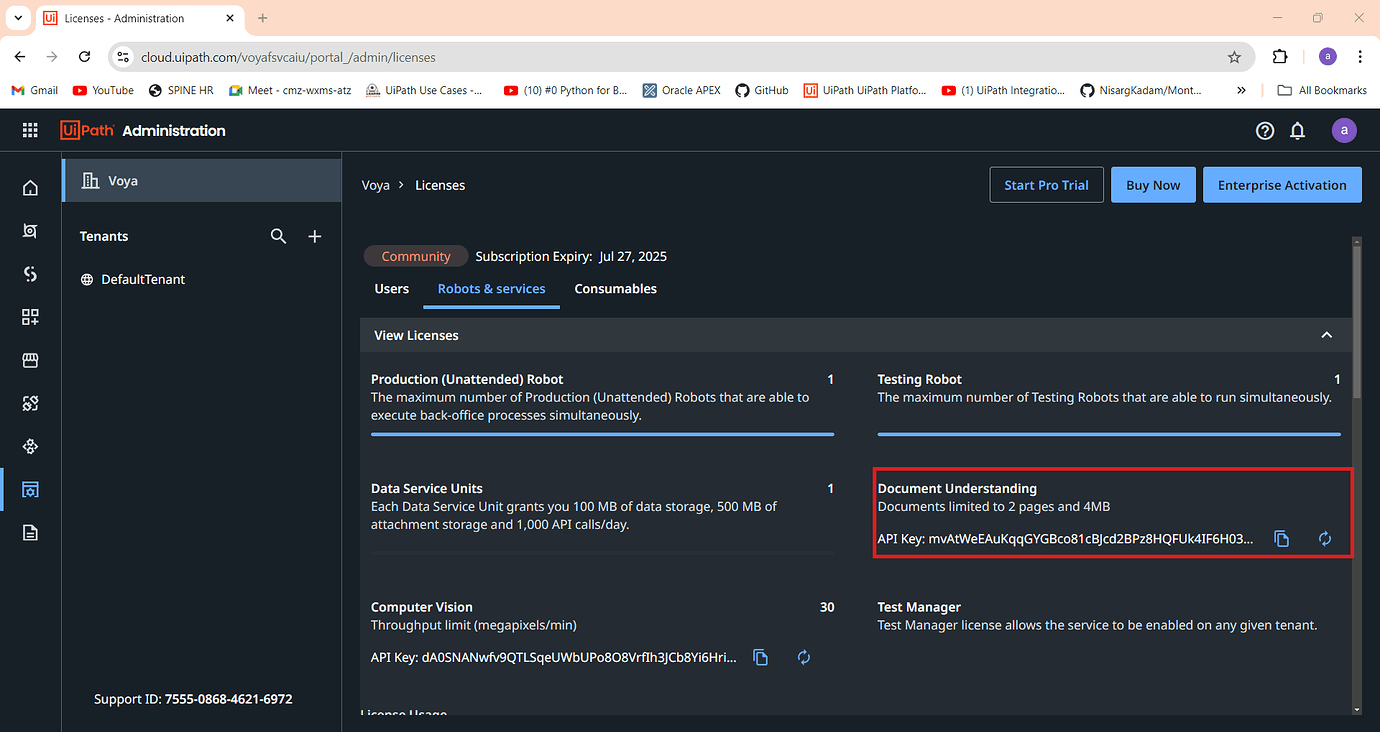This screenshot has width=1380, height=732.
Task: Click the browser address bar
Action: pos(680,57)
